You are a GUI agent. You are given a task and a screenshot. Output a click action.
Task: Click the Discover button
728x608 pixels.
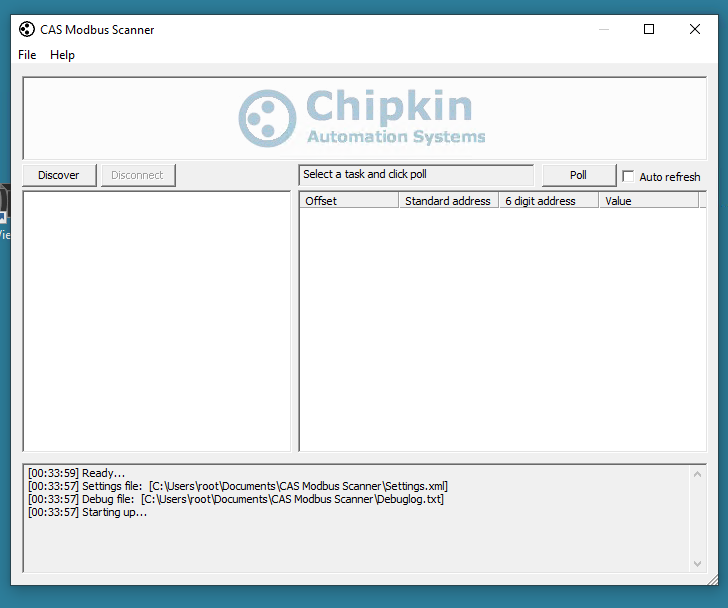click(59, 175)
